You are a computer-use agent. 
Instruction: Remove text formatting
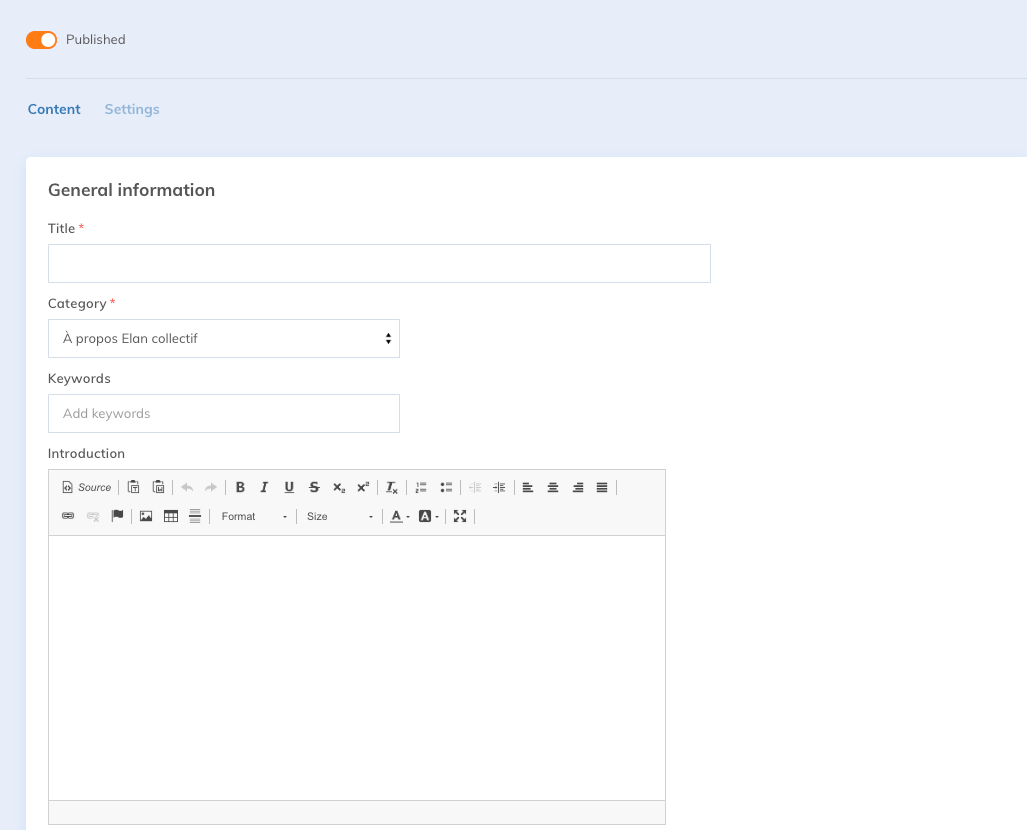pyautogui.click(x=392, y=487)
